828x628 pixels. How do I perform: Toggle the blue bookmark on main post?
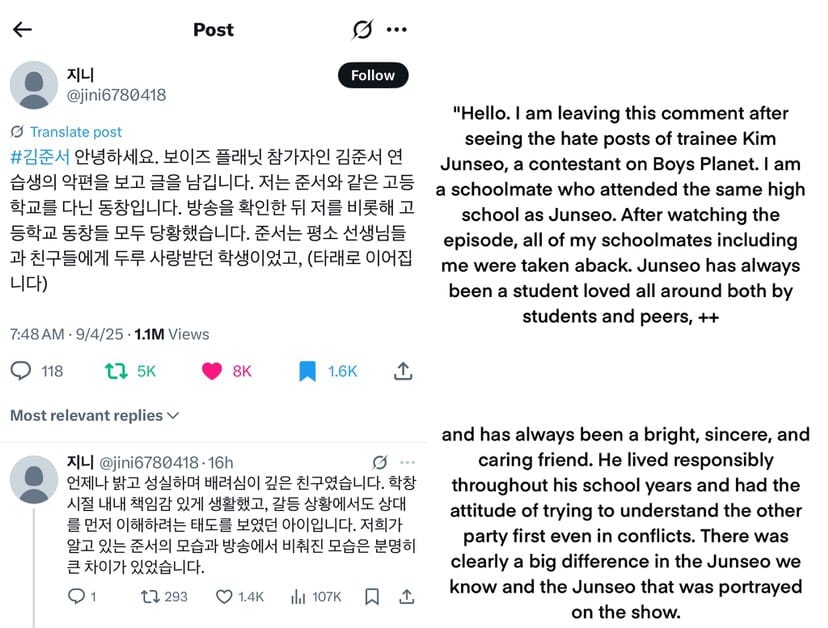tap(307, 371)
